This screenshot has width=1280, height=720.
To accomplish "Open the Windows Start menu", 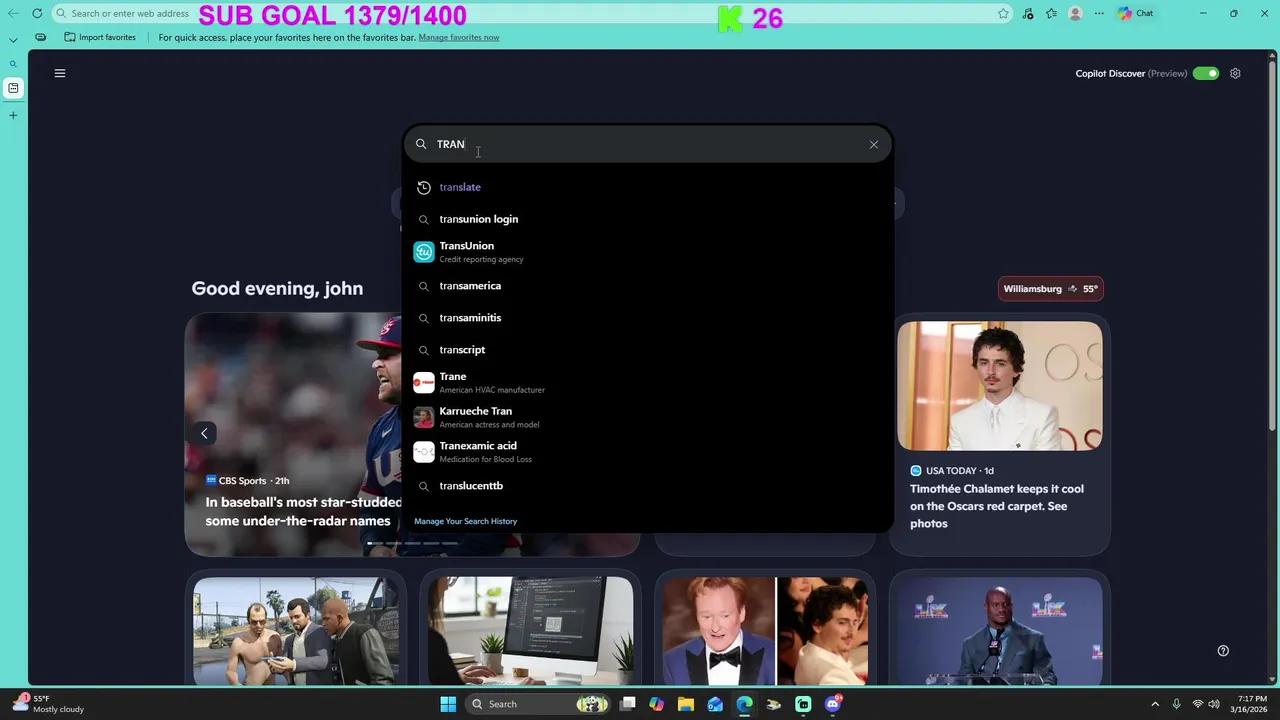I will 448,704.
